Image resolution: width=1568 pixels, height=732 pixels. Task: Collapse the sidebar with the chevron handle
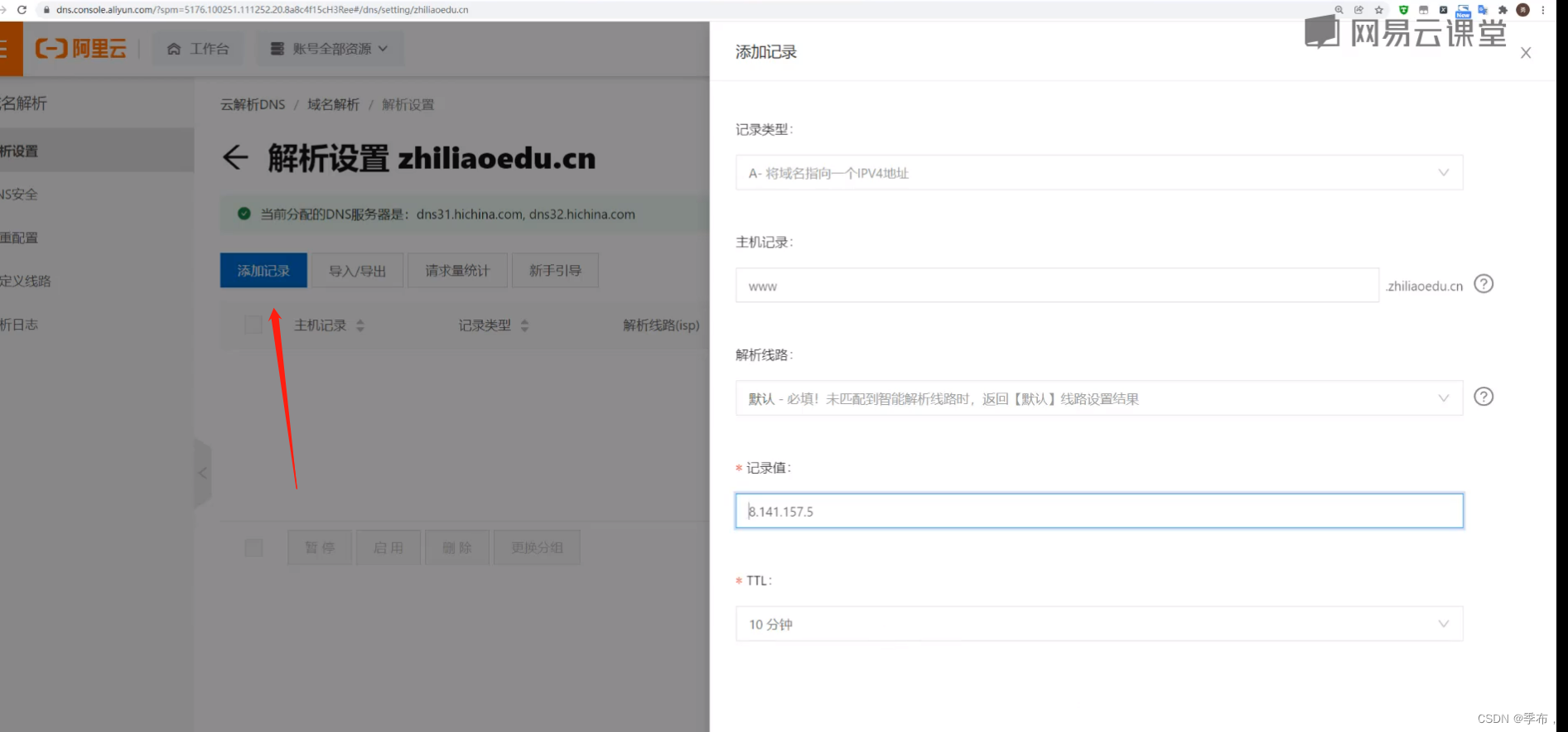(203, 473)
